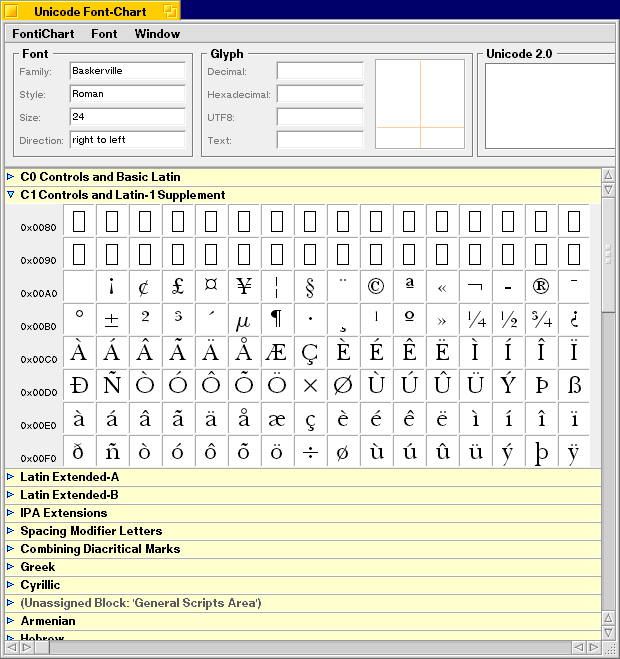Select the currency sign glyph ¤

click(x=211, y=286)
